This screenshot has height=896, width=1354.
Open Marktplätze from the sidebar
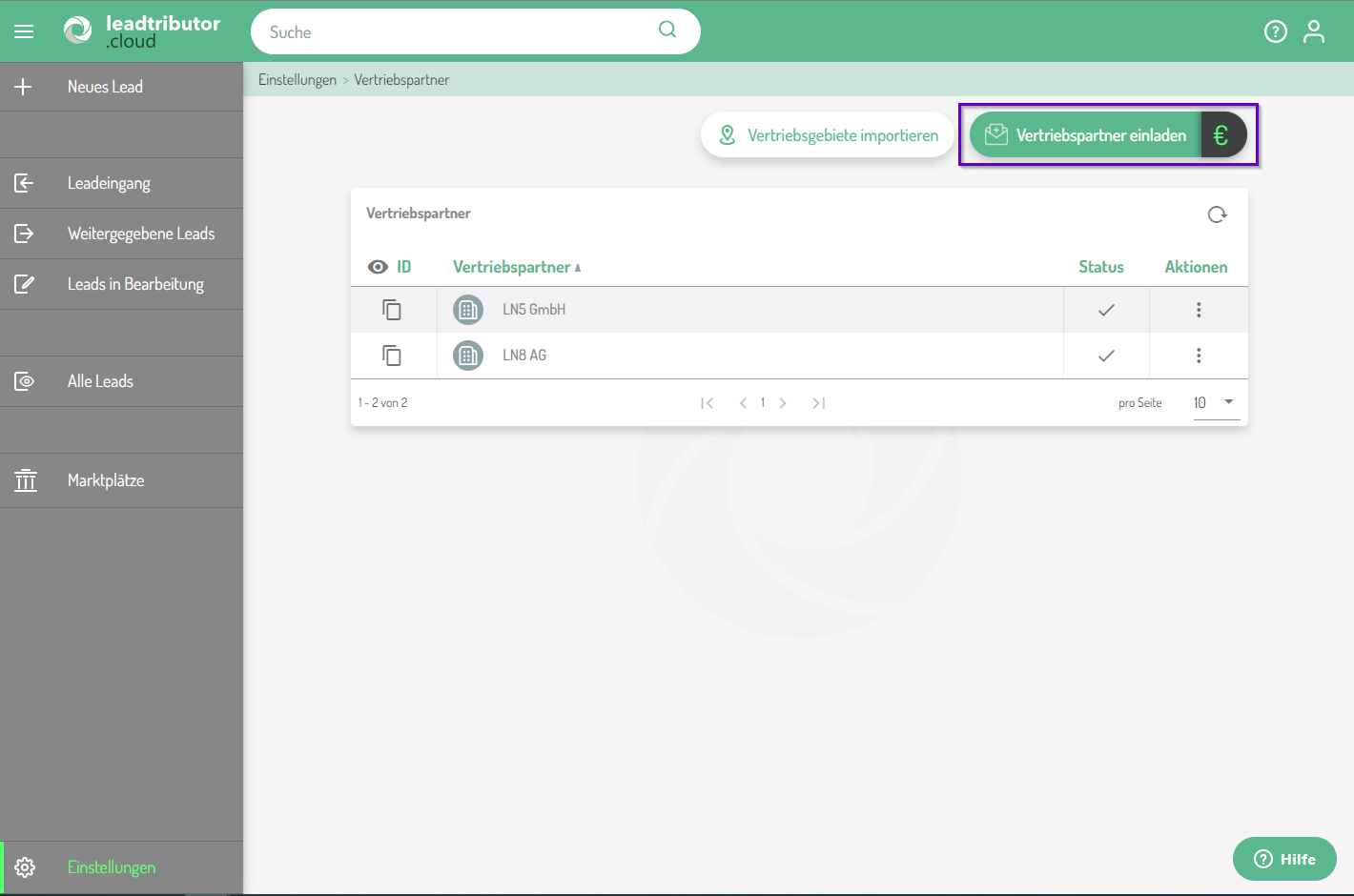[106, 480]
